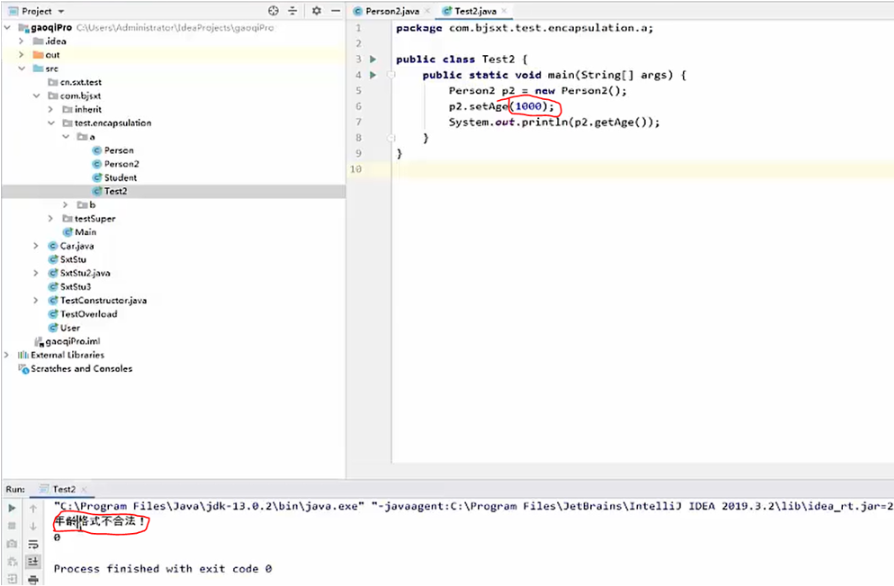This screenshot has height=586, width=894.
Task: Click line number 10 in gutter
Action: click(356, 169)
